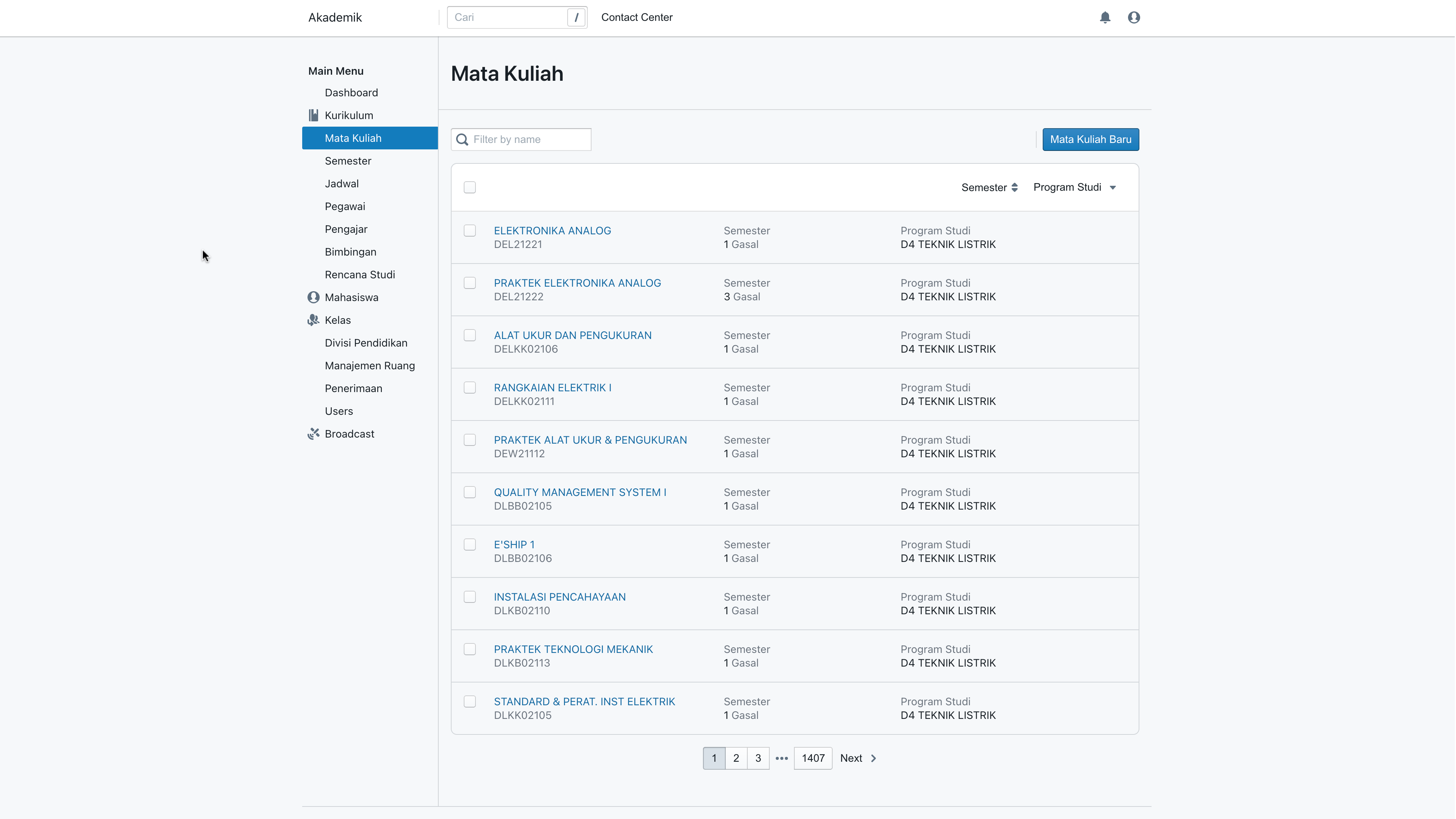Select the checkbox for E'SHIP 1

click(x=470, y=544)
